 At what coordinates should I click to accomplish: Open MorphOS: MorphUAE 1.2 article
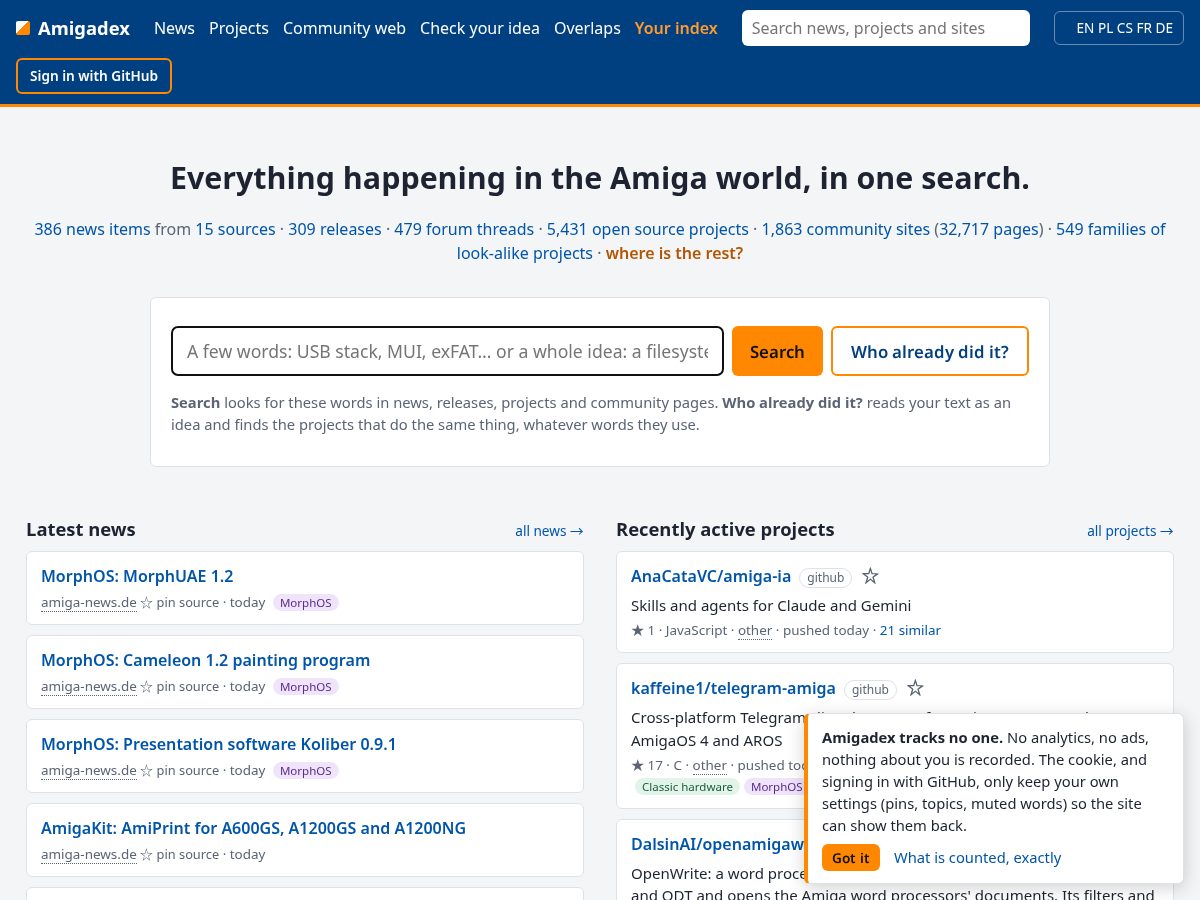tap(137, 576)
